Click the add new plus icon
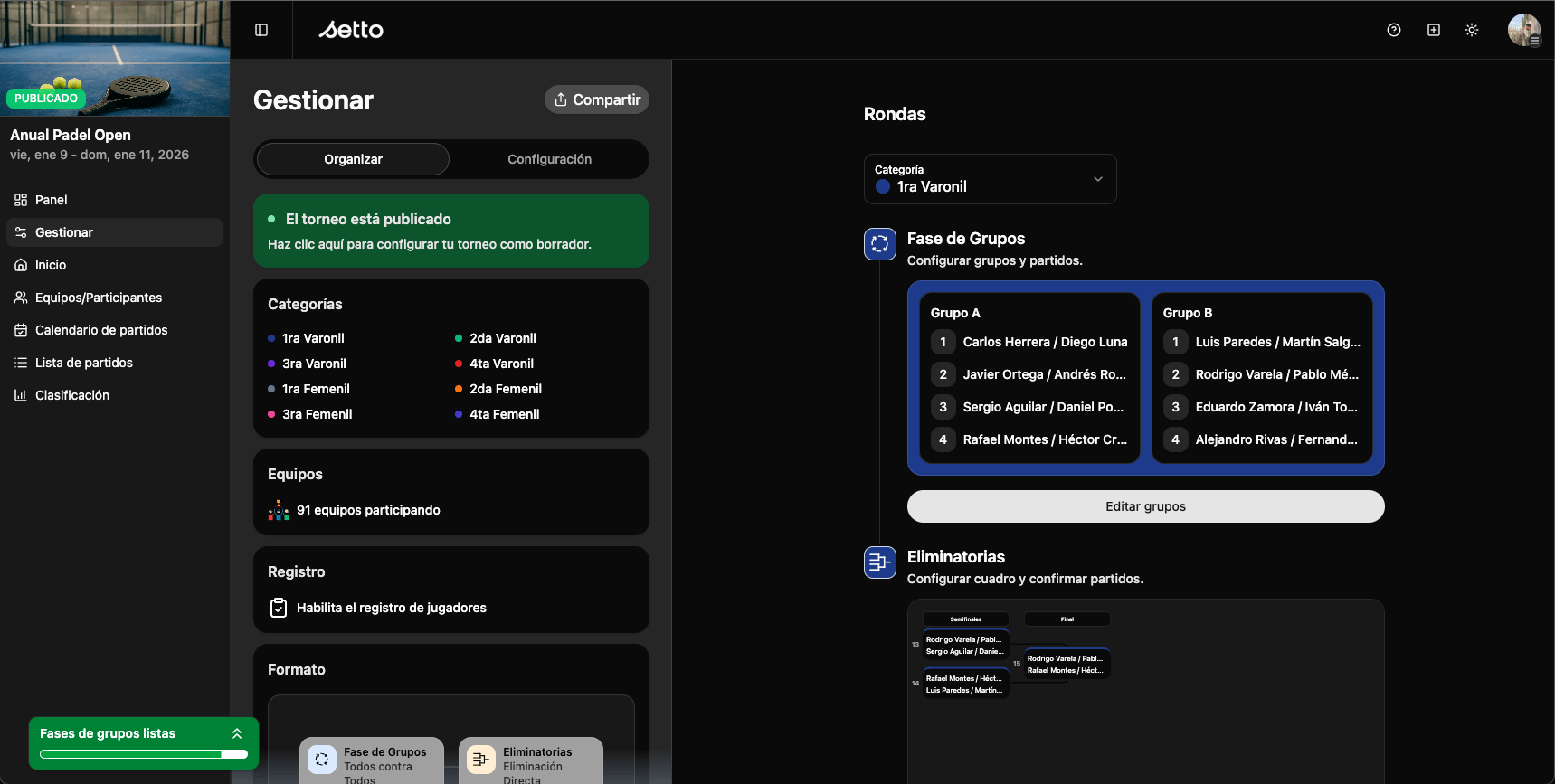This screenshot has width=1555, height=784. 1434,30
